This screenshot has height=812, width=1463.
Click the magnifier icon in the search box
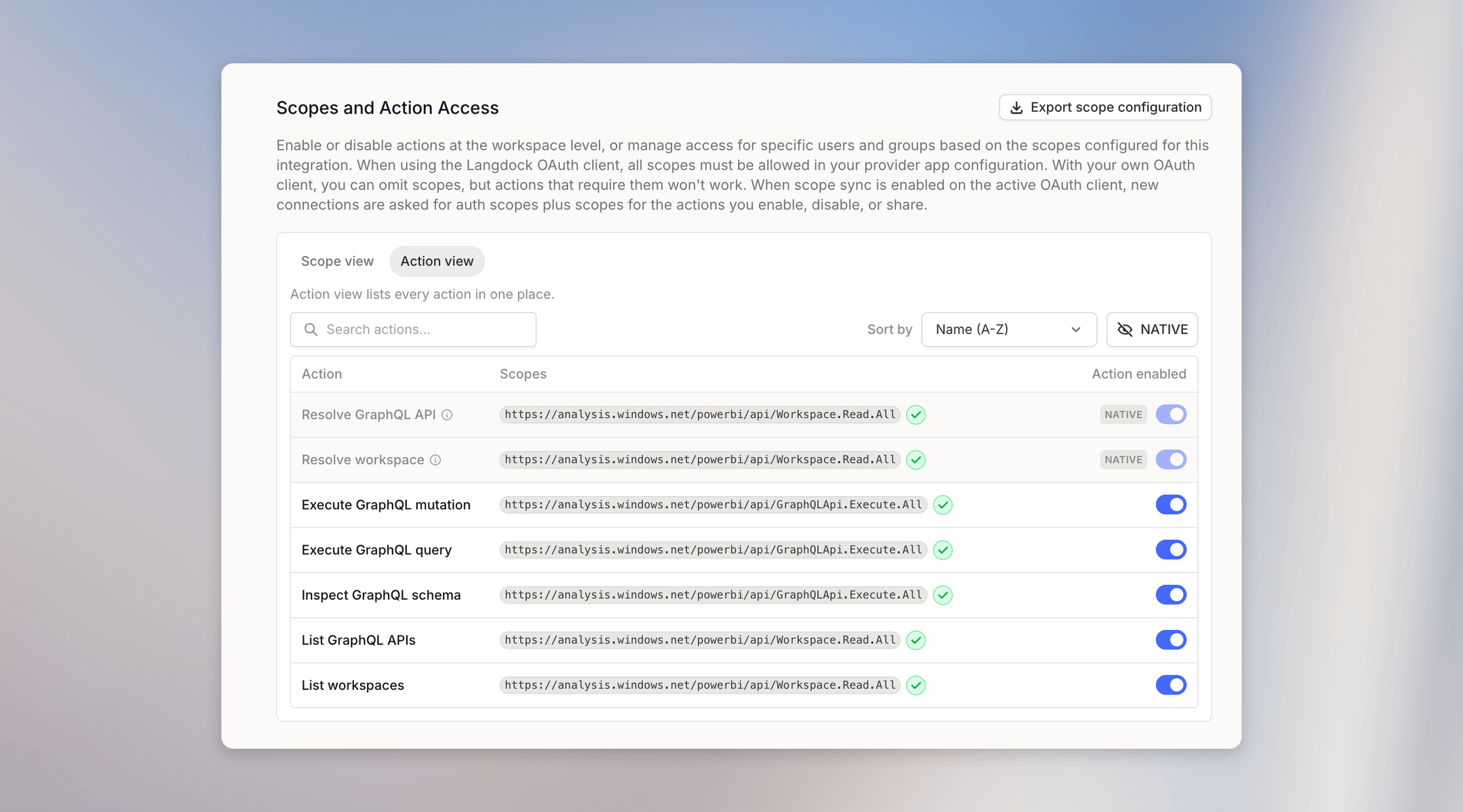[311, 330]
